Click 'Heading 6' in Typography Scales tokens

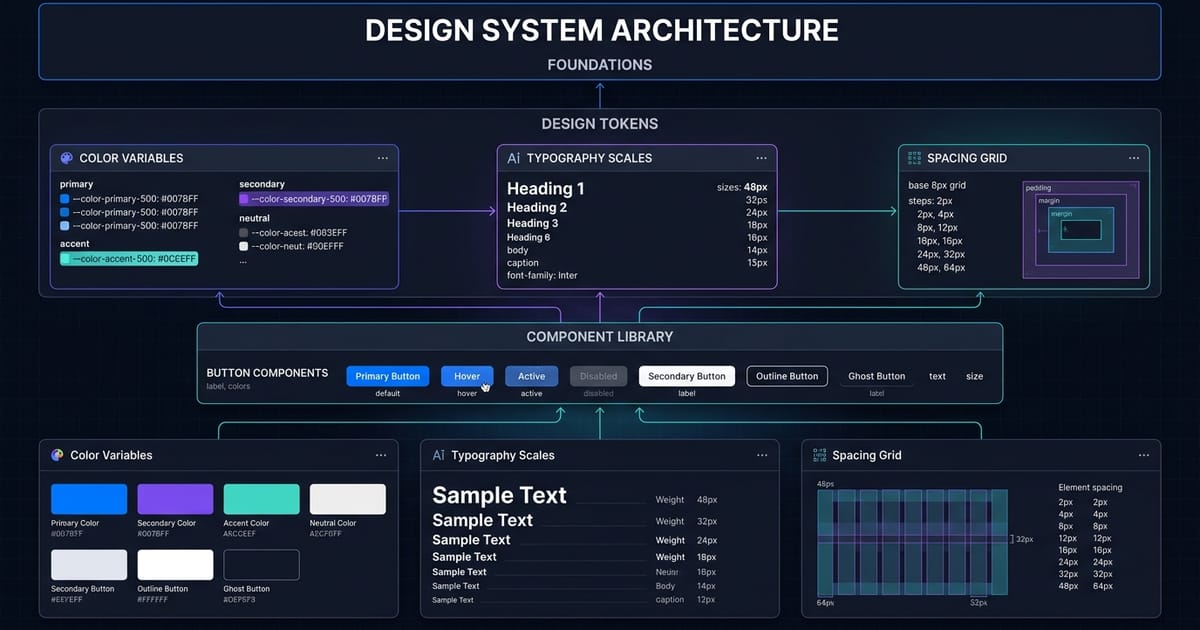coord(528,237)
